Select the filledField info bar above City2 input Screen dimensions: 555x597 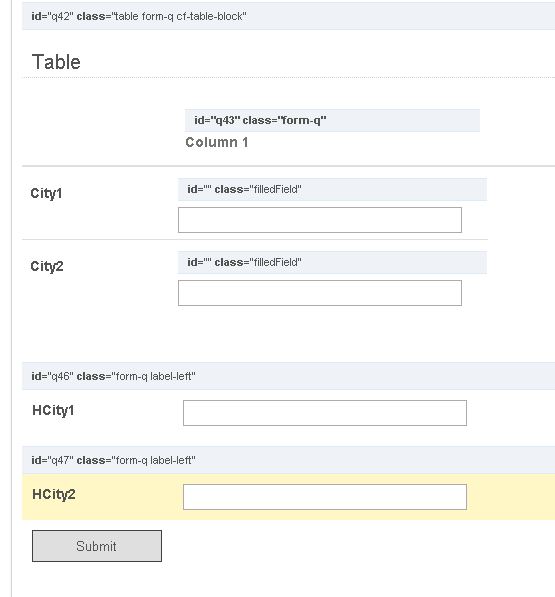tap(332, 262)
